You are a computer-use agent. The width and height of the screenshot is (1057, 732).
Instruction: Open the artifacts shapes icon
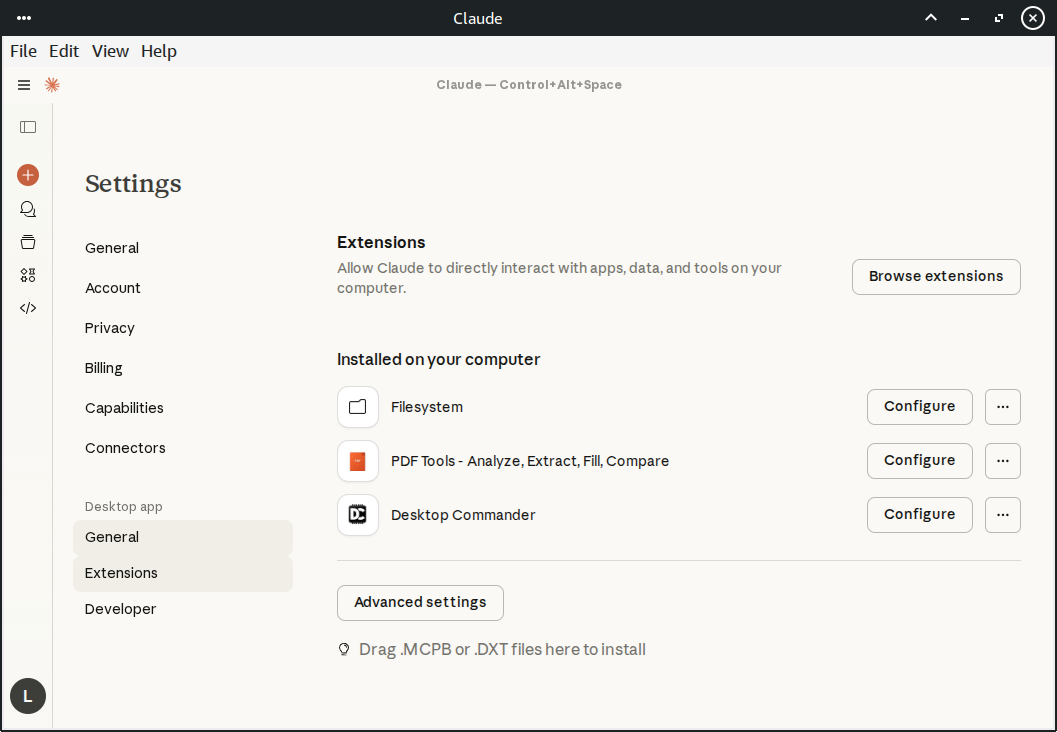(28, 275)
